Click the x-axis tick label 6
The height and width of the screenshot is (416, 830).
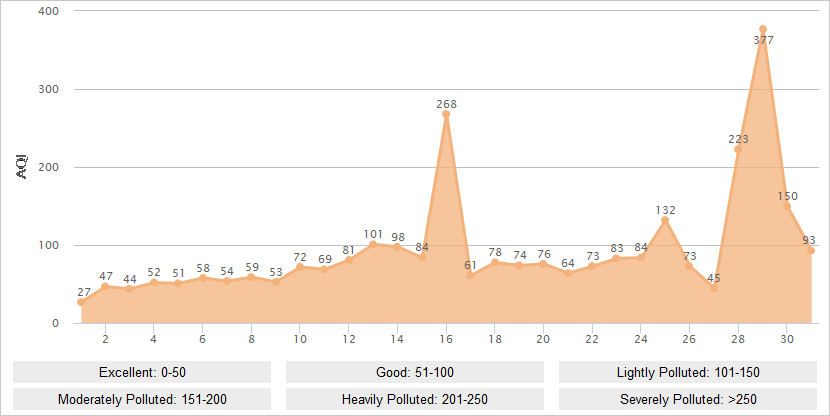coord(203,339)
